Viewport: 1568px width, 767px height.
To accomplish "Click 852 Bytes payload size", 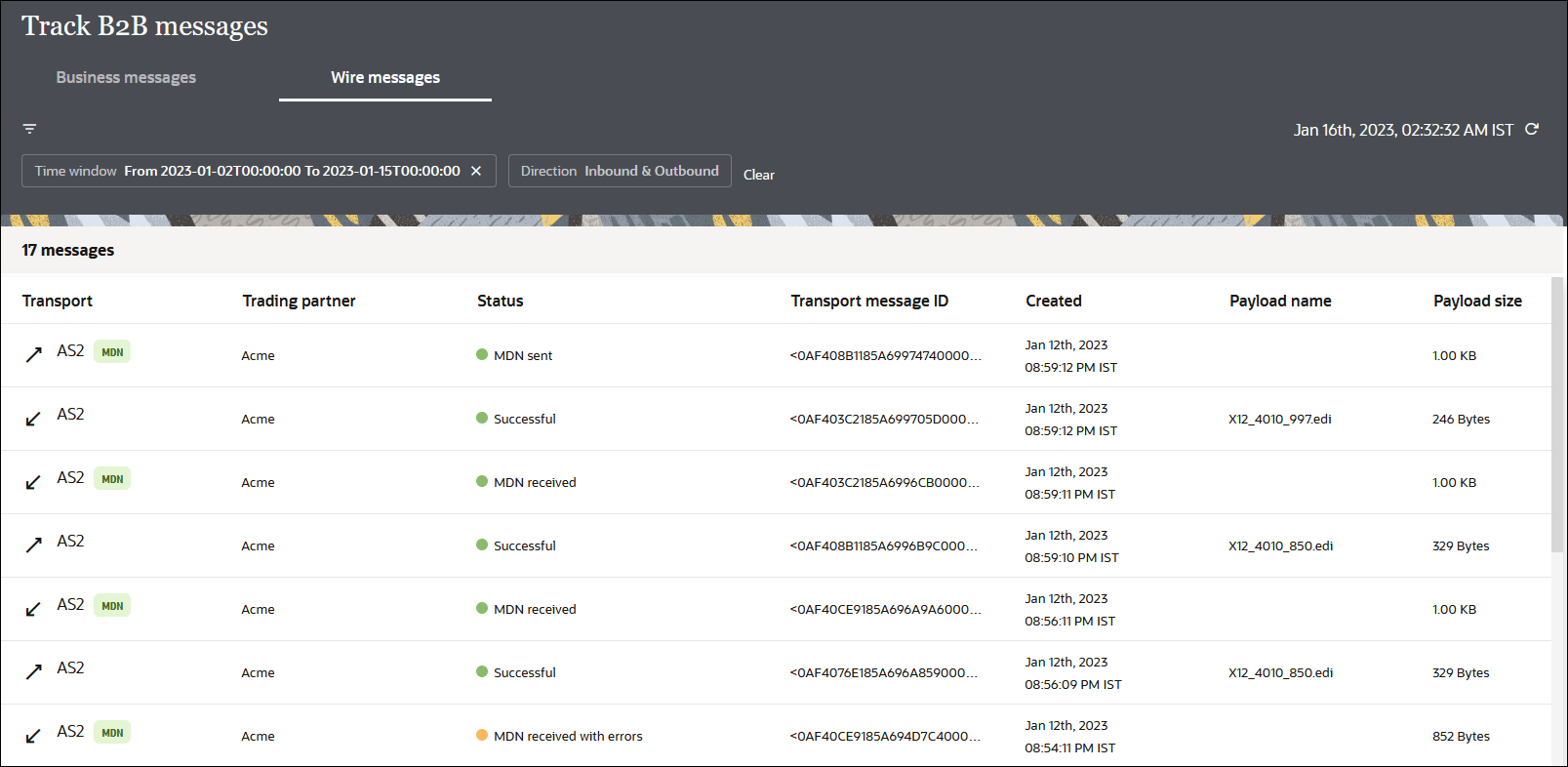I will (x=1461, y=736).
